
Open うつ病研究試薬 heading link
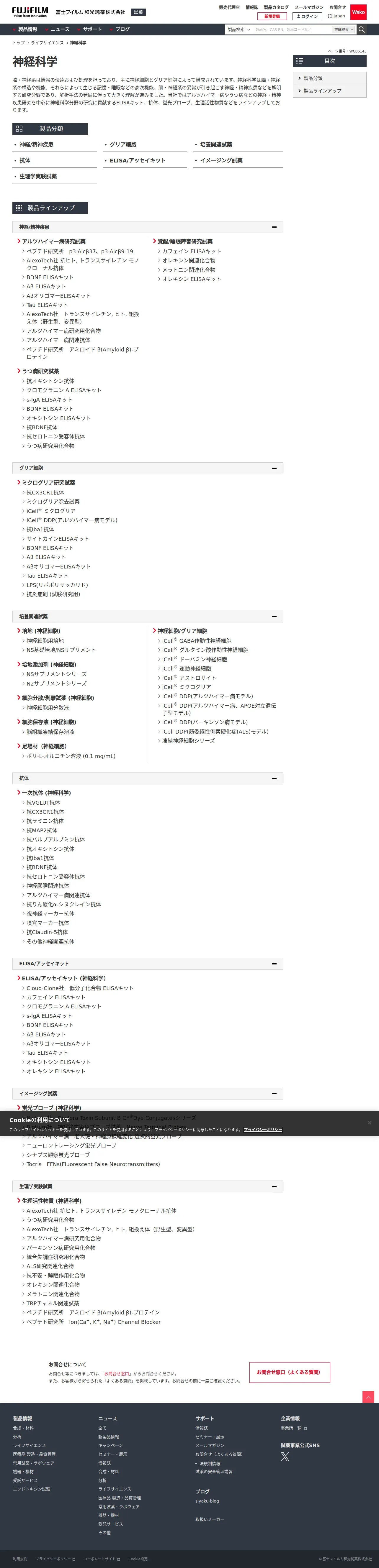(x=40, y=371)
